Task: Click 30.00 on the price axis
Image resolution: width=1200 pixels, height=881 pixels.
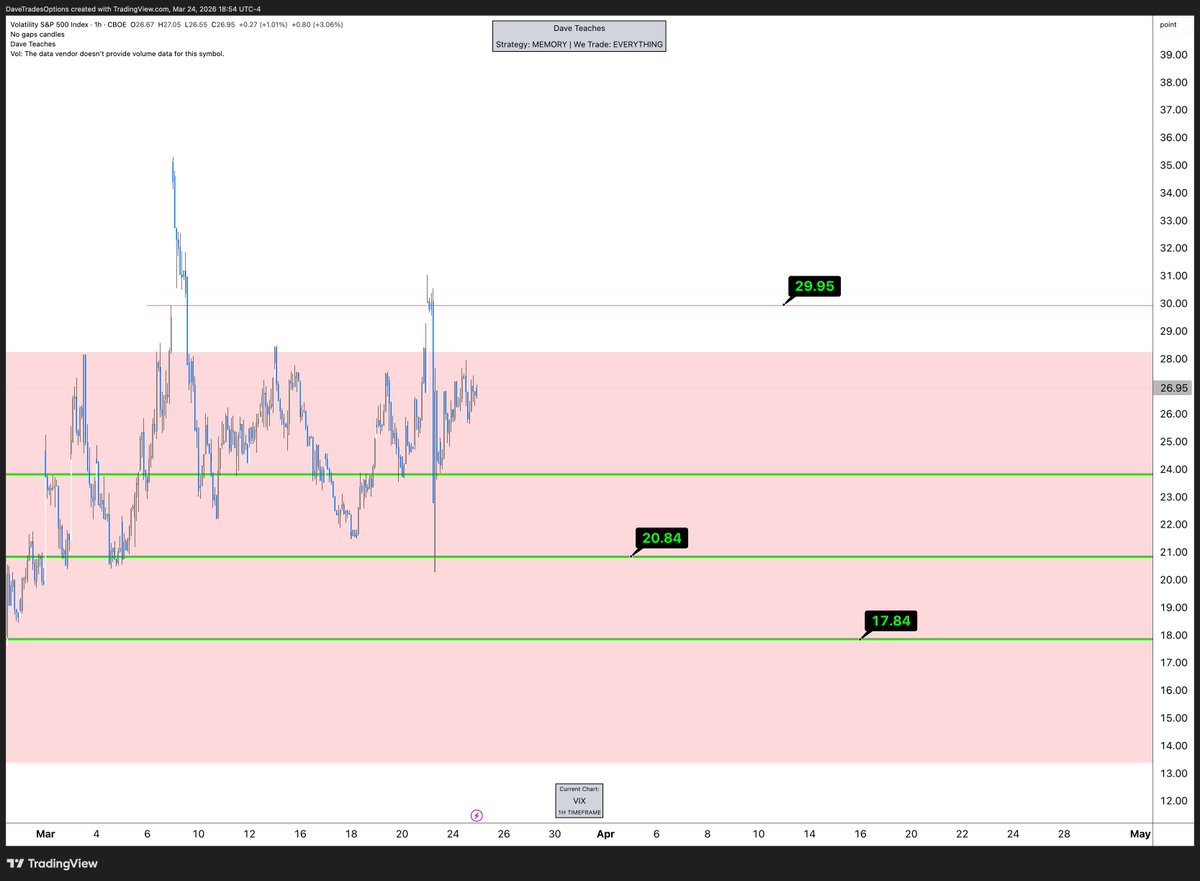Action: pyautogui.click(x=1172, y=304)
